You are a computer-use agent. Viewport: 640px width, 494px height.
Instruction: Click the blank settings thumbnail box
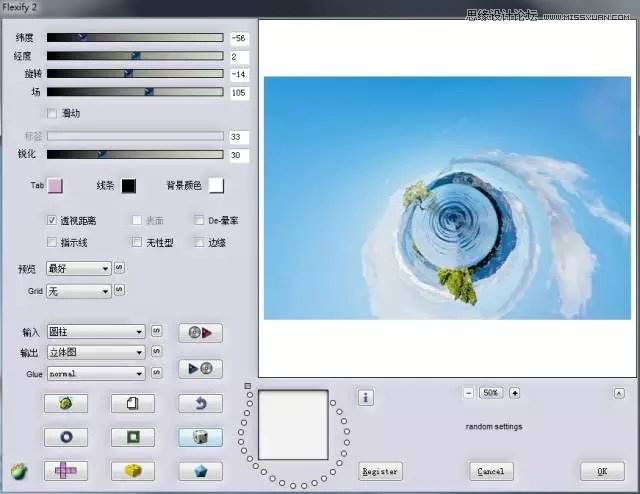pos(293,425)
